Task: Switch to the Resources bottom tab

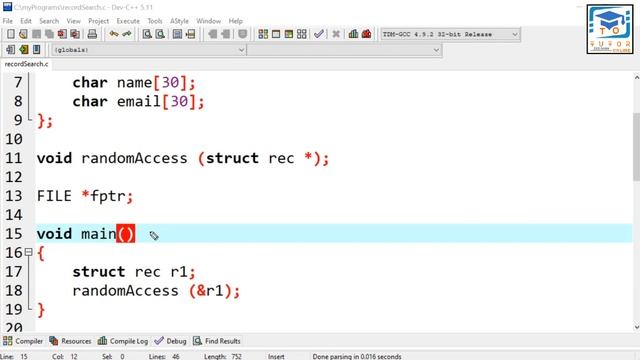Action: click(x=70, y=341)
